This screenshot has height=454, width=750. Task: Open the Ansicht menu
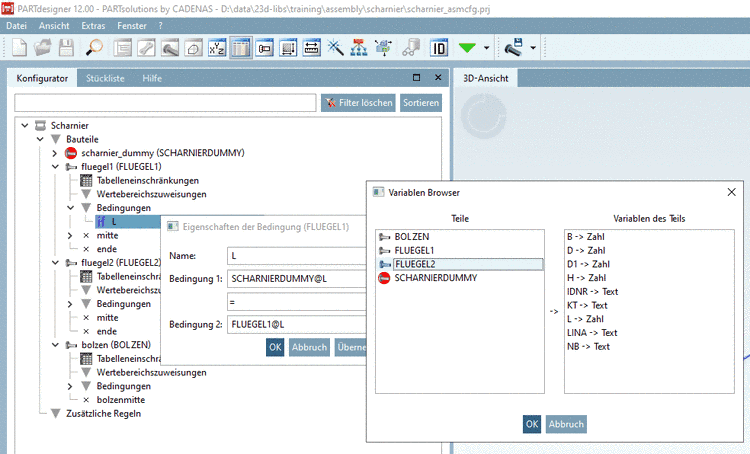[54, 26]
